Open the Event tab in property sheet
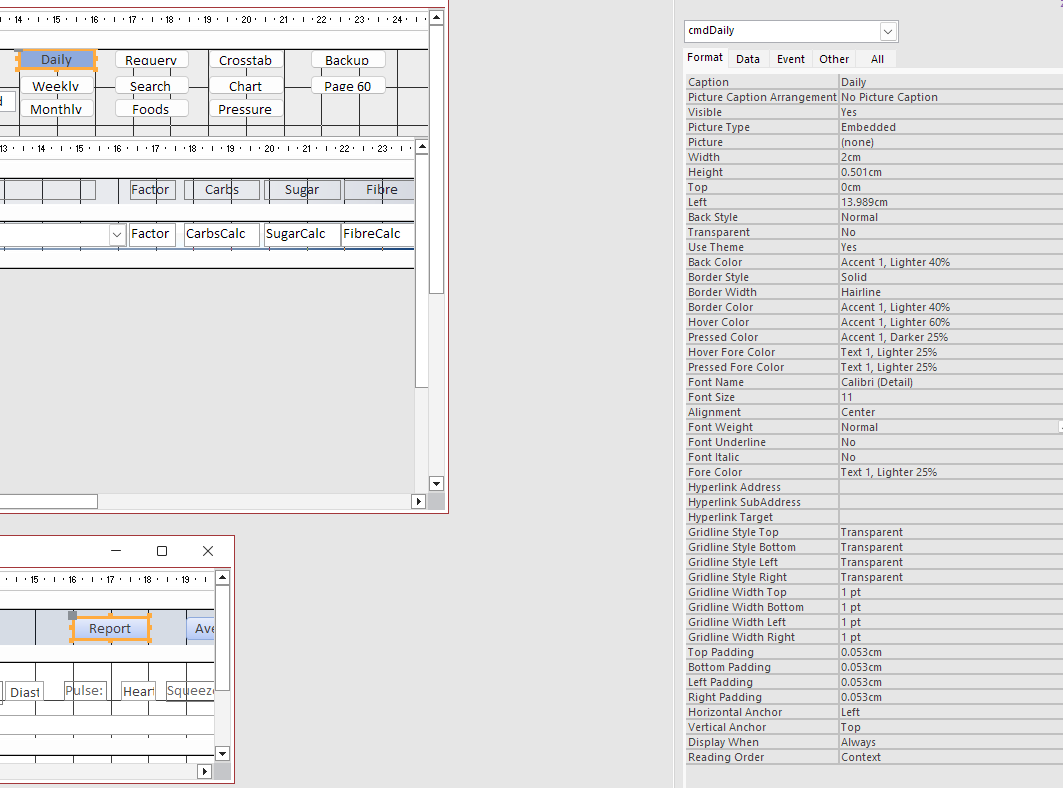This screenshot has width=1063, height=788. pyautogui.click(x=790, y=59)
